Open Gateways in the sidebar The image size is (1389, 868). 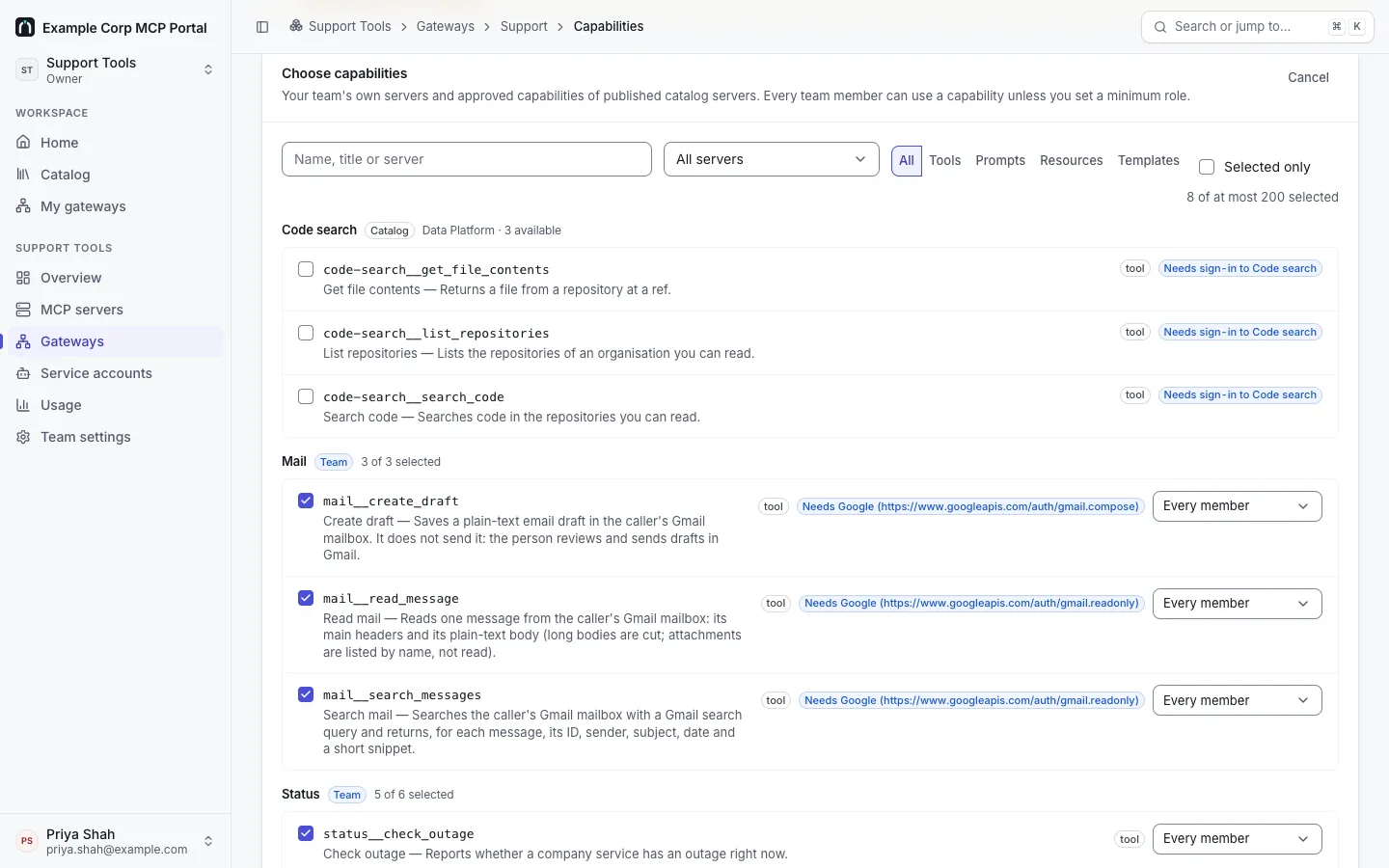click(116, 341)
